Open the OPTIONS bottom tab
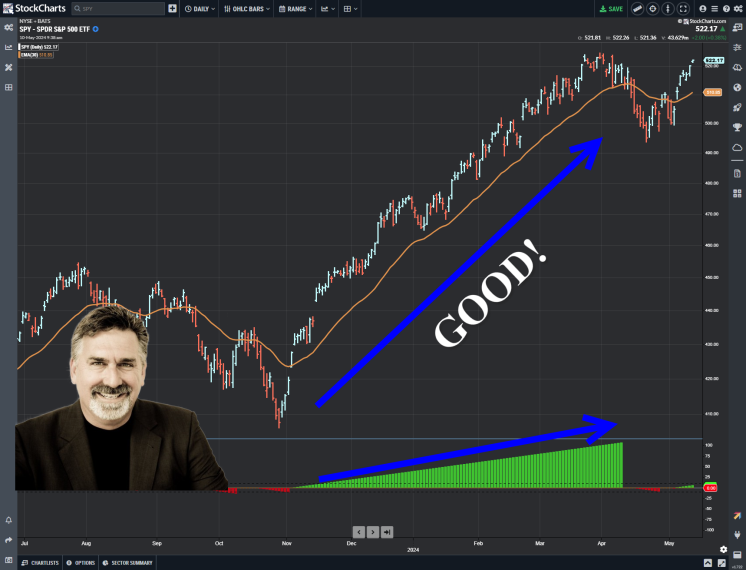This screenshot has height=570, width=746. tap(80, 563)
